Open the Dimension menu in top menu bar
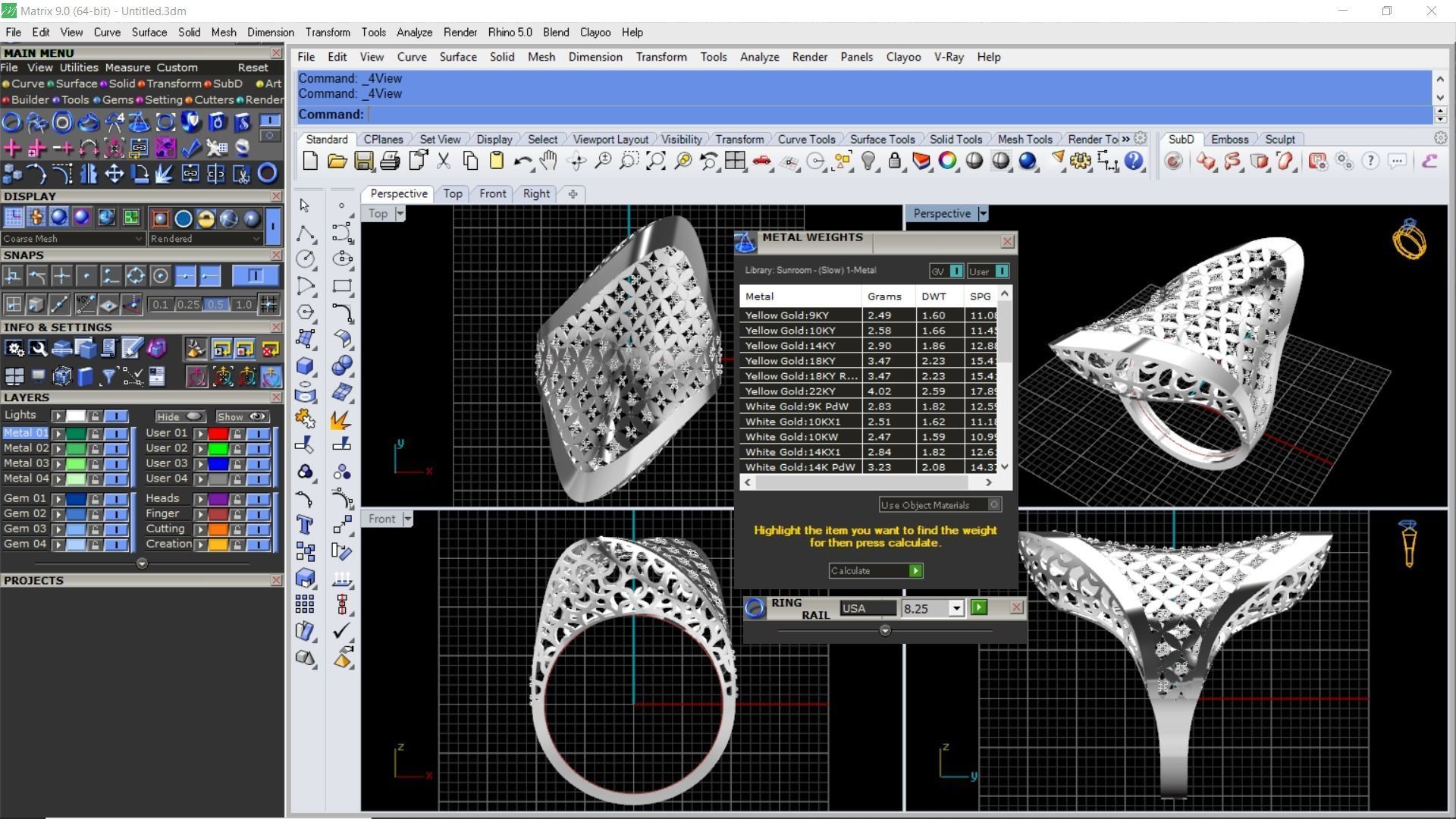Image resolution: width=1456 pixels, height=819 pixels. tap(270, 33)
